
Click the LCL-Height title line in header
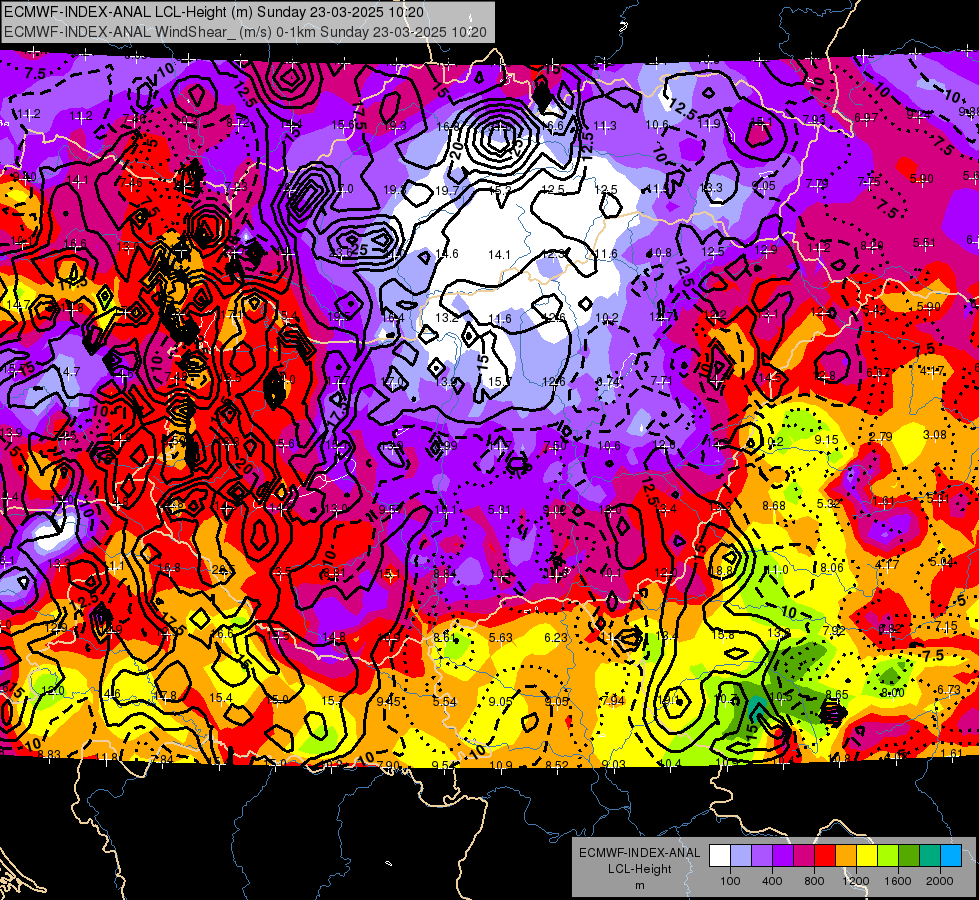214,12
